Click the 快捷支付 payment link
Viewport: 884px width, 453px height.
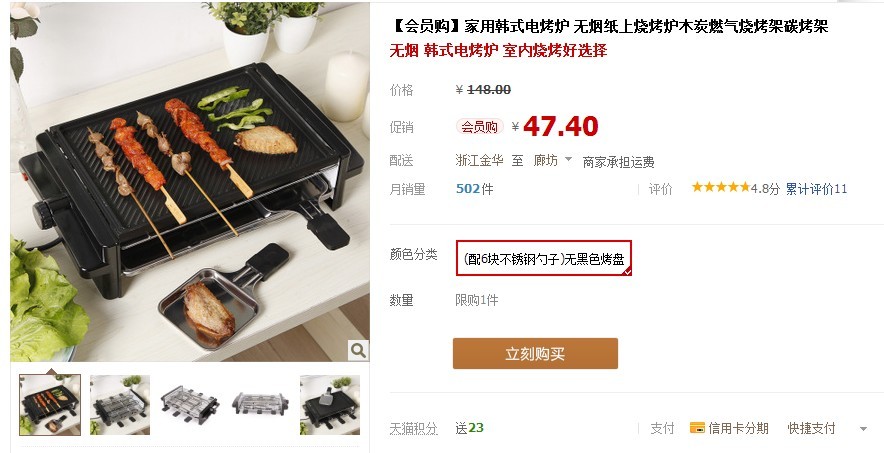[x=811, y=428]
